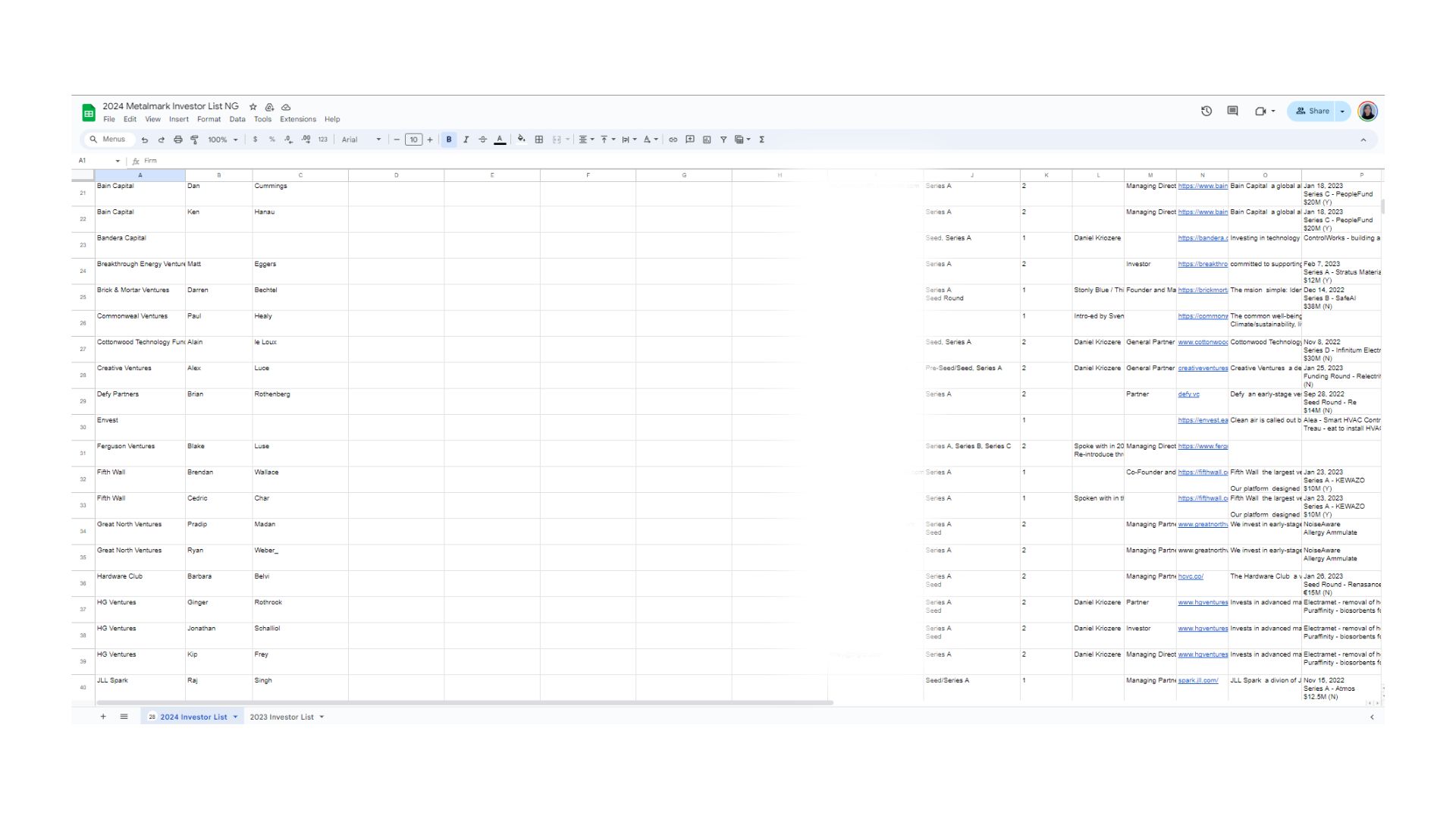Click the font size field showing 10

point(413,140)
